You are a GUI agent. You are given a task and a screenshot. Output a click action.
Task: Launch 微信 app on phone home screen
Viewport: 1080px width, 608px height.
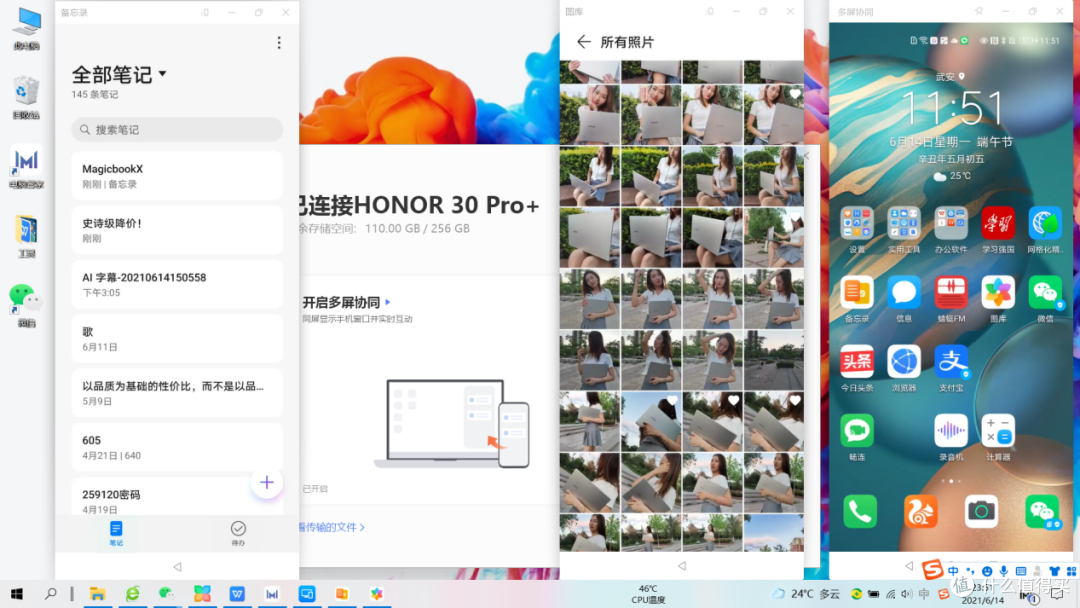pos(1045,300)
